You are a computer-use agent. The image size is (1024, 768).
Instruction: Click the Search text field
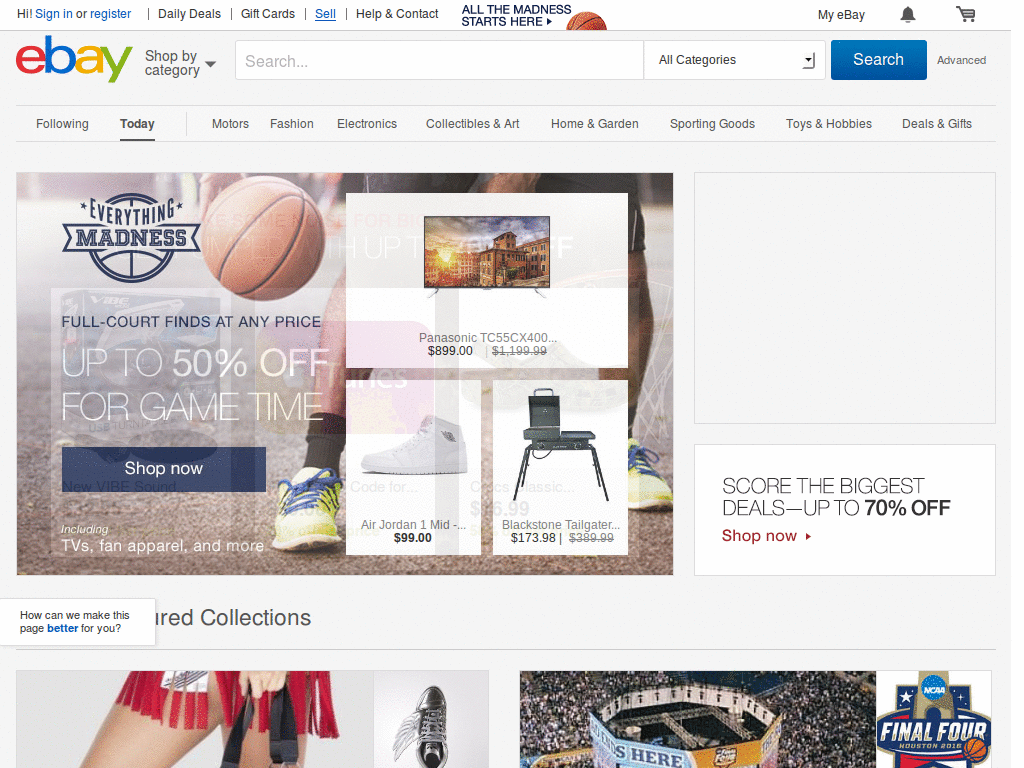point(440,60)
